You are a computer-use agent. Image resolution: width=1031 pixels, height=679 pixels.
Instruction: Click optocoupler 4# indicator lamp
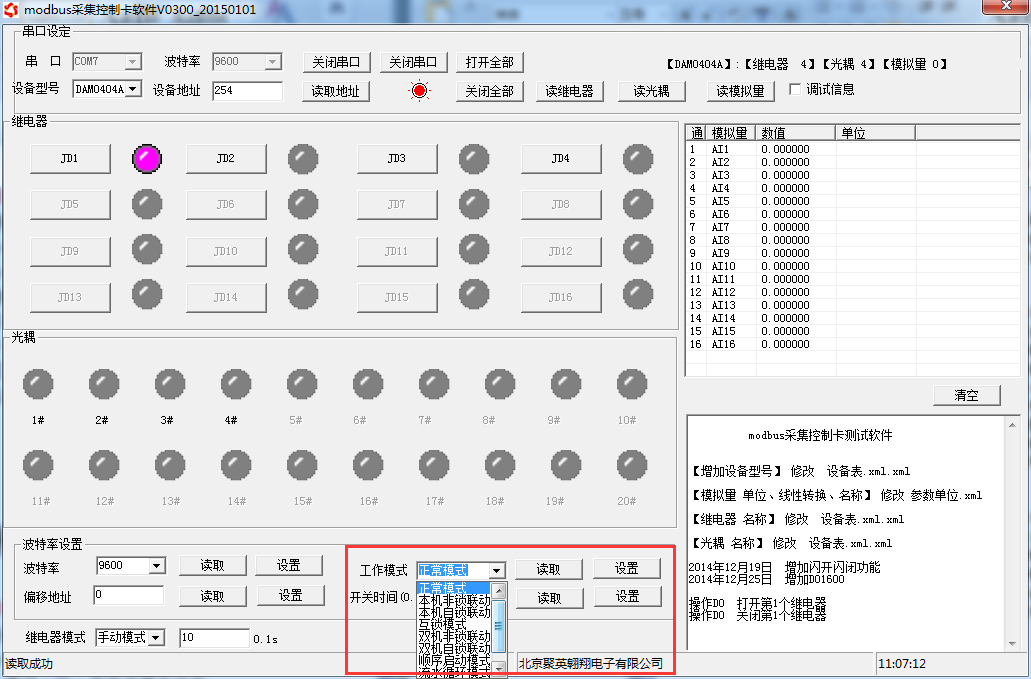click(x=236, y=383)
